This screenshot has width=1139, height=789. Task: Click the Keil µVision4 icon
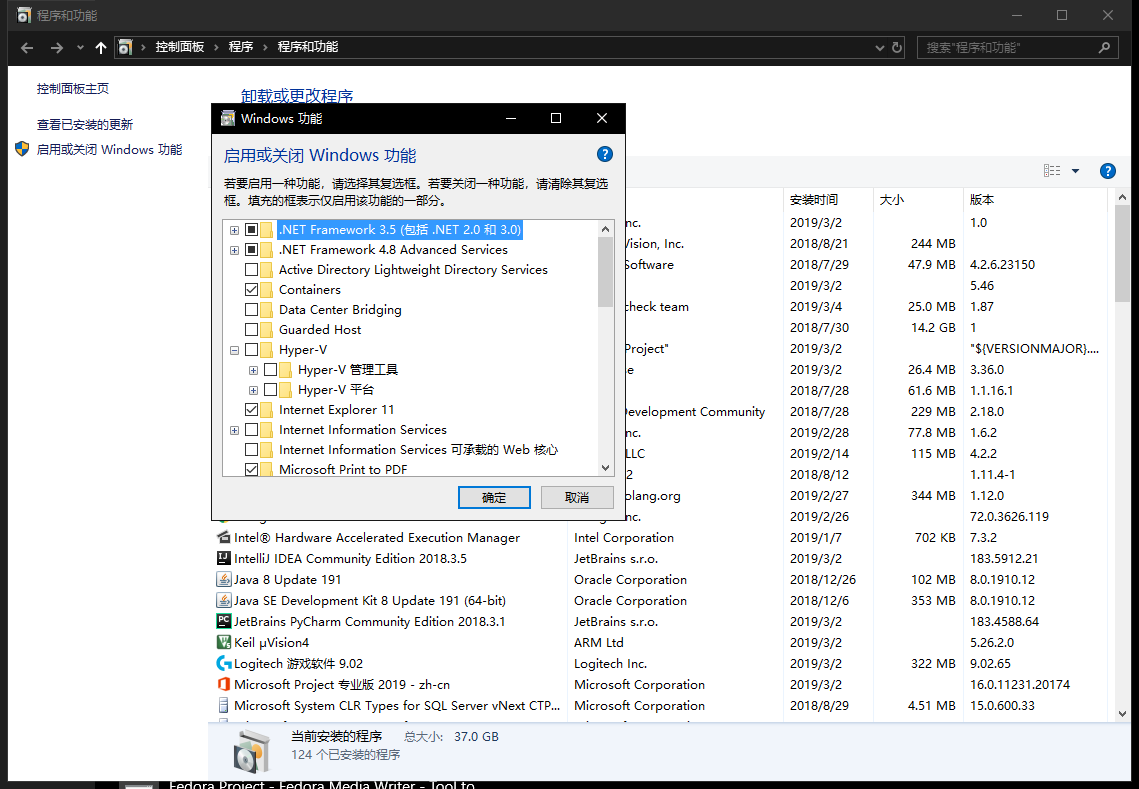[x=224, y=643]
